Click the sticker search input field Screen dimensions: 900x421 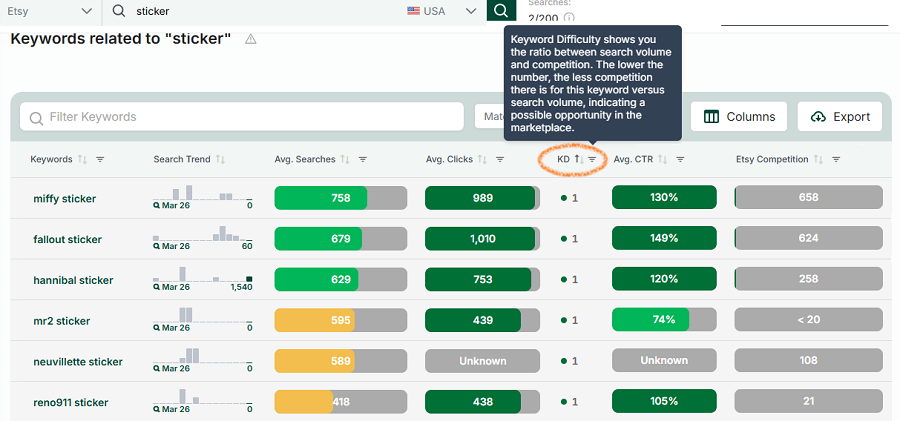(x=255, y=11)
